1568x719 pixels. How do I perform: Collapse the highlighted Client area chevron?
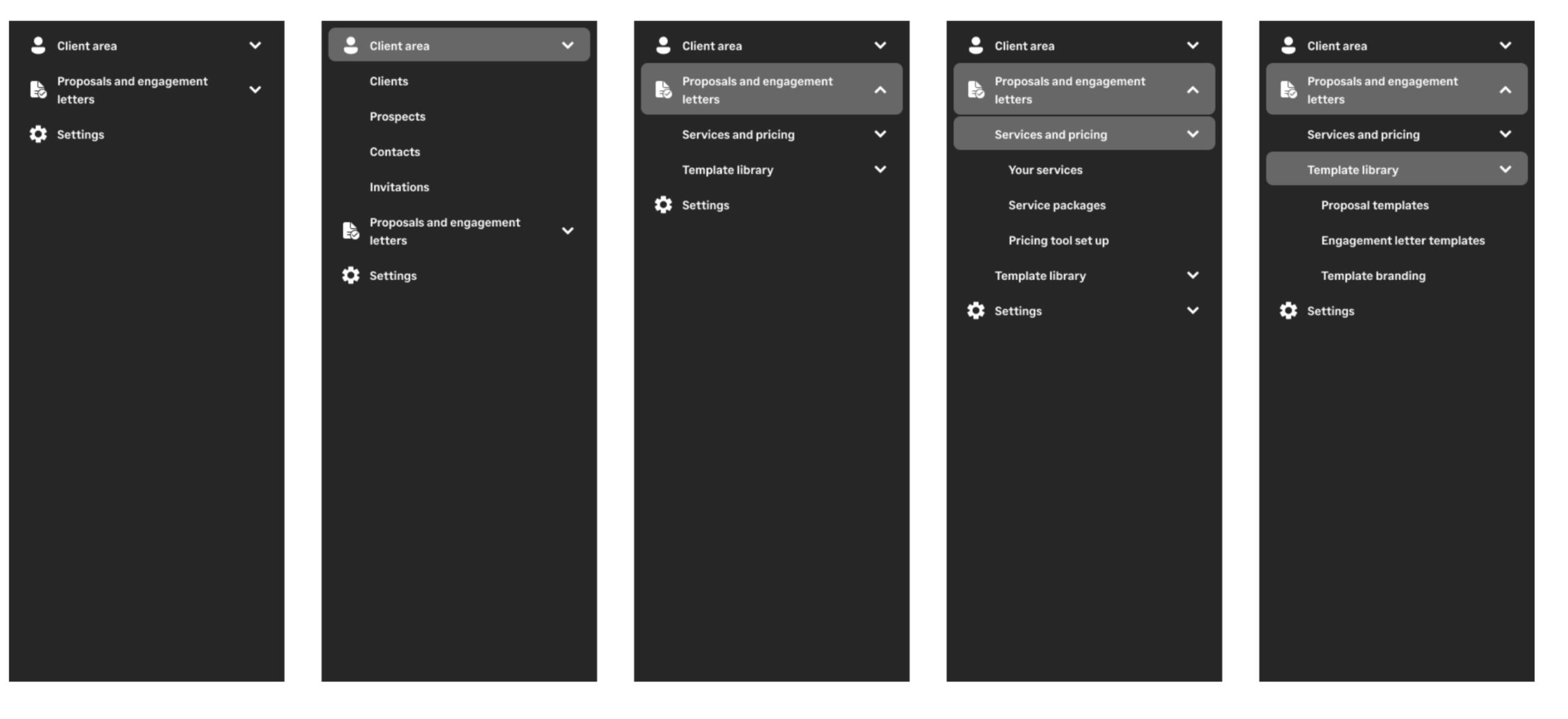tap(568, 45)
